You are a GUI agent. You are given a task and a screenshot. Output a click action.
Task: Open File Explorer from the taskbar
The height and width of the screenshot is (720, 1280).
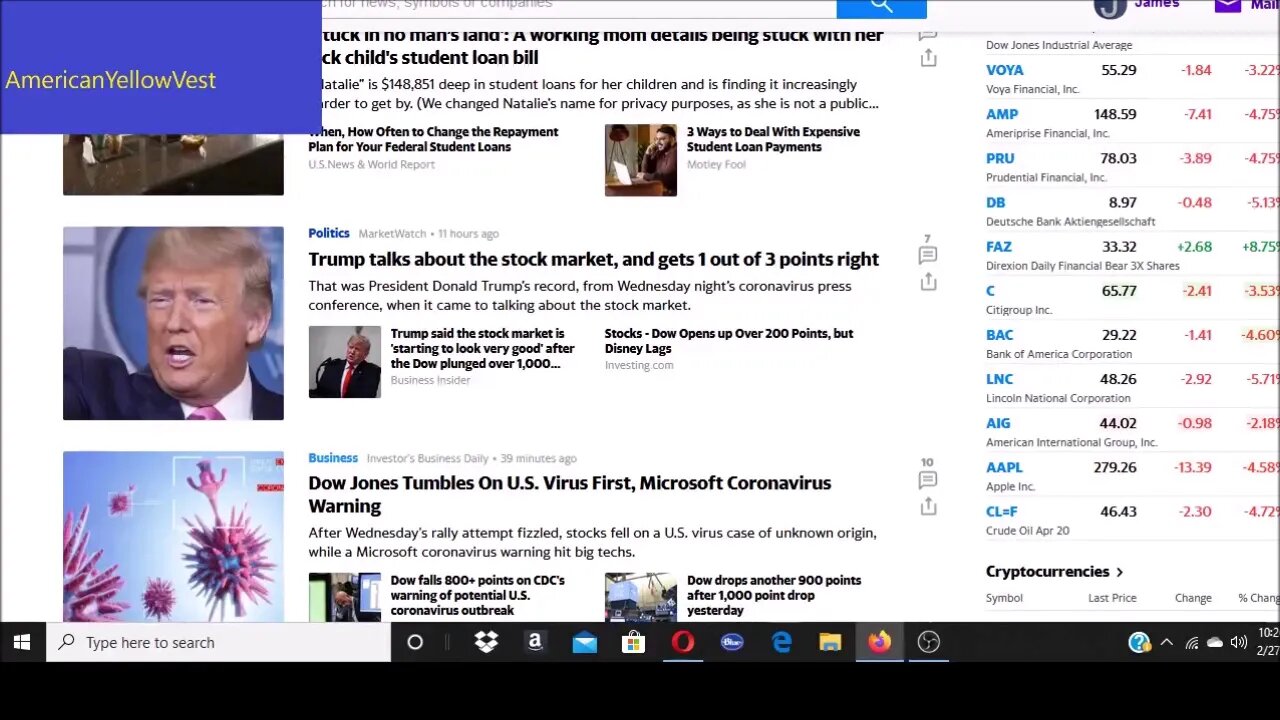point(830,642)
